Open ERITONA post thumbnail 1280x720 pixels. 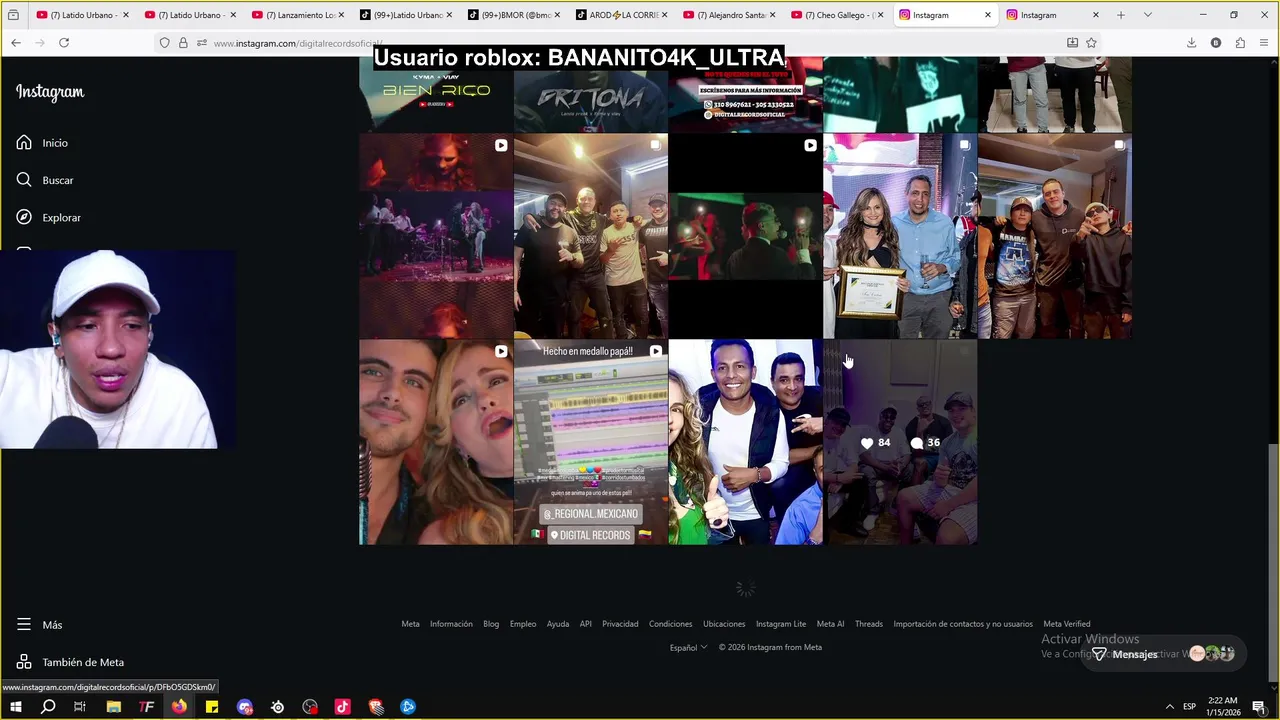point(590,95)
